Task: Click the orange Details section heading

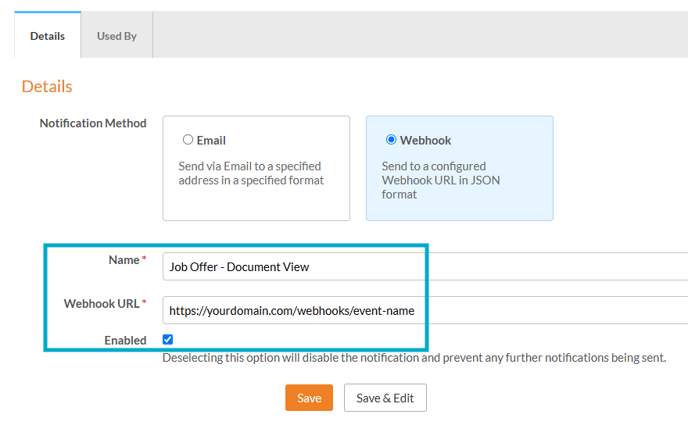Action: (47, 87)
